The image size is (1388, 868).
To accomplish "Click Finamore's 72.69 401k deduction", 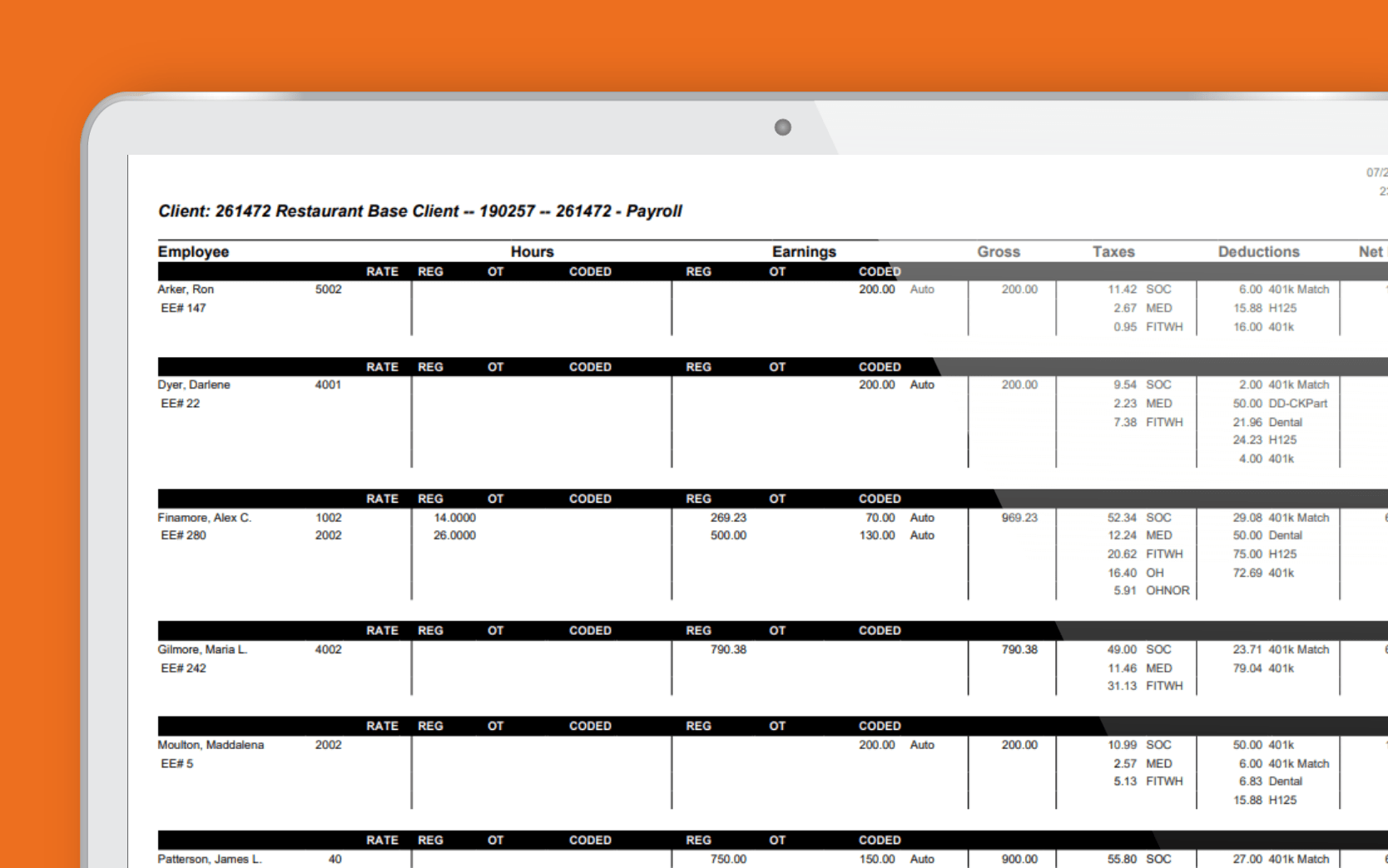I will (x=1263, y=573).
